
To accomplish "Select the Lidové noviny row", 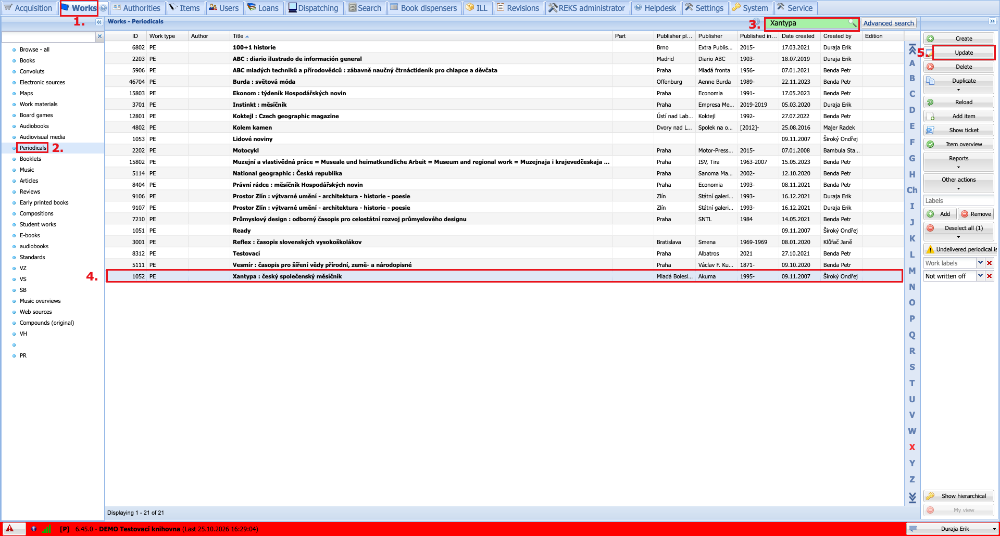I will [504, 138].
